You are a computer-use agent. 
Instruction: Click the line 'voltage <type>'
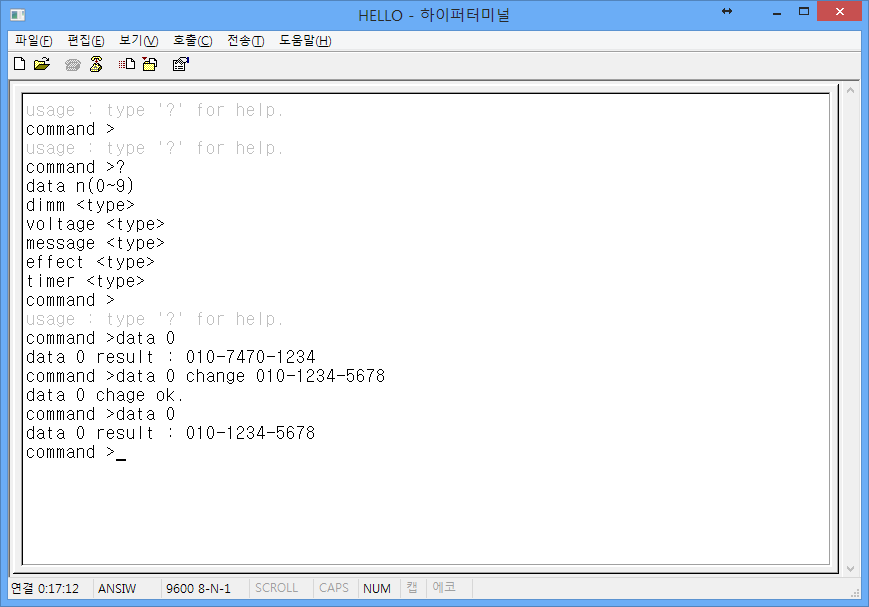tap(95, 224)
